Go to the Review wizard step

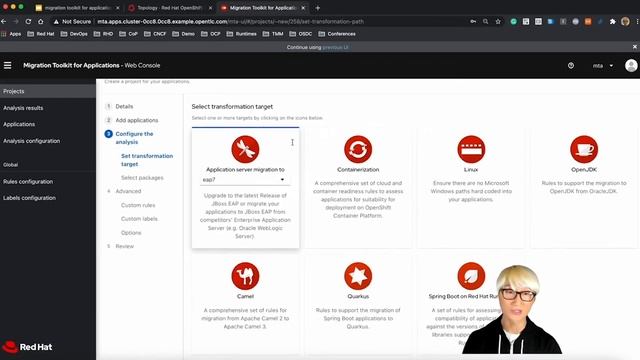(124, 246)
